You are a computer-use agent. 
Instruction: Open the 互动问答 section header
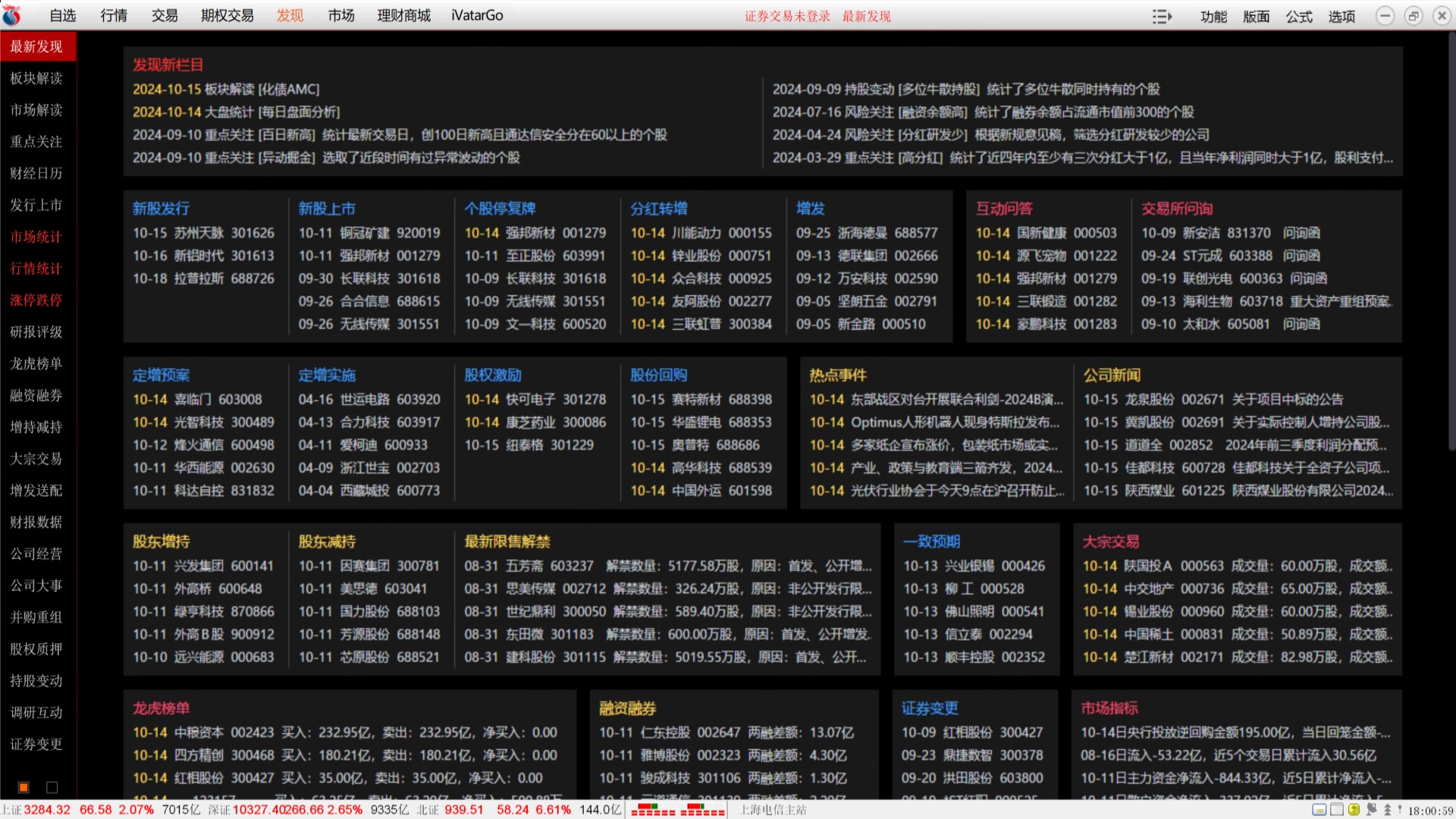coord(1004,209)
